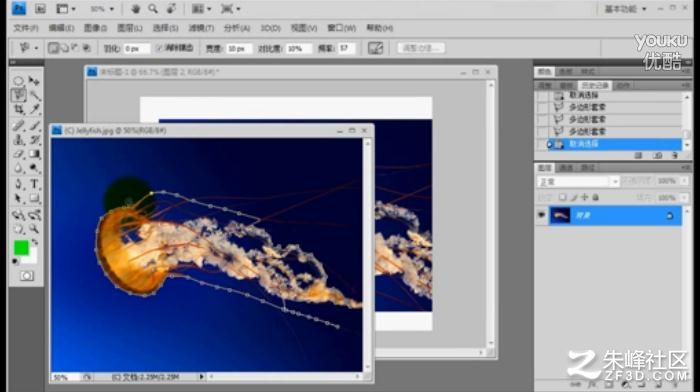Select the Crop tool
The width and height of the screenshot is (700, 392).
[18, 109]
